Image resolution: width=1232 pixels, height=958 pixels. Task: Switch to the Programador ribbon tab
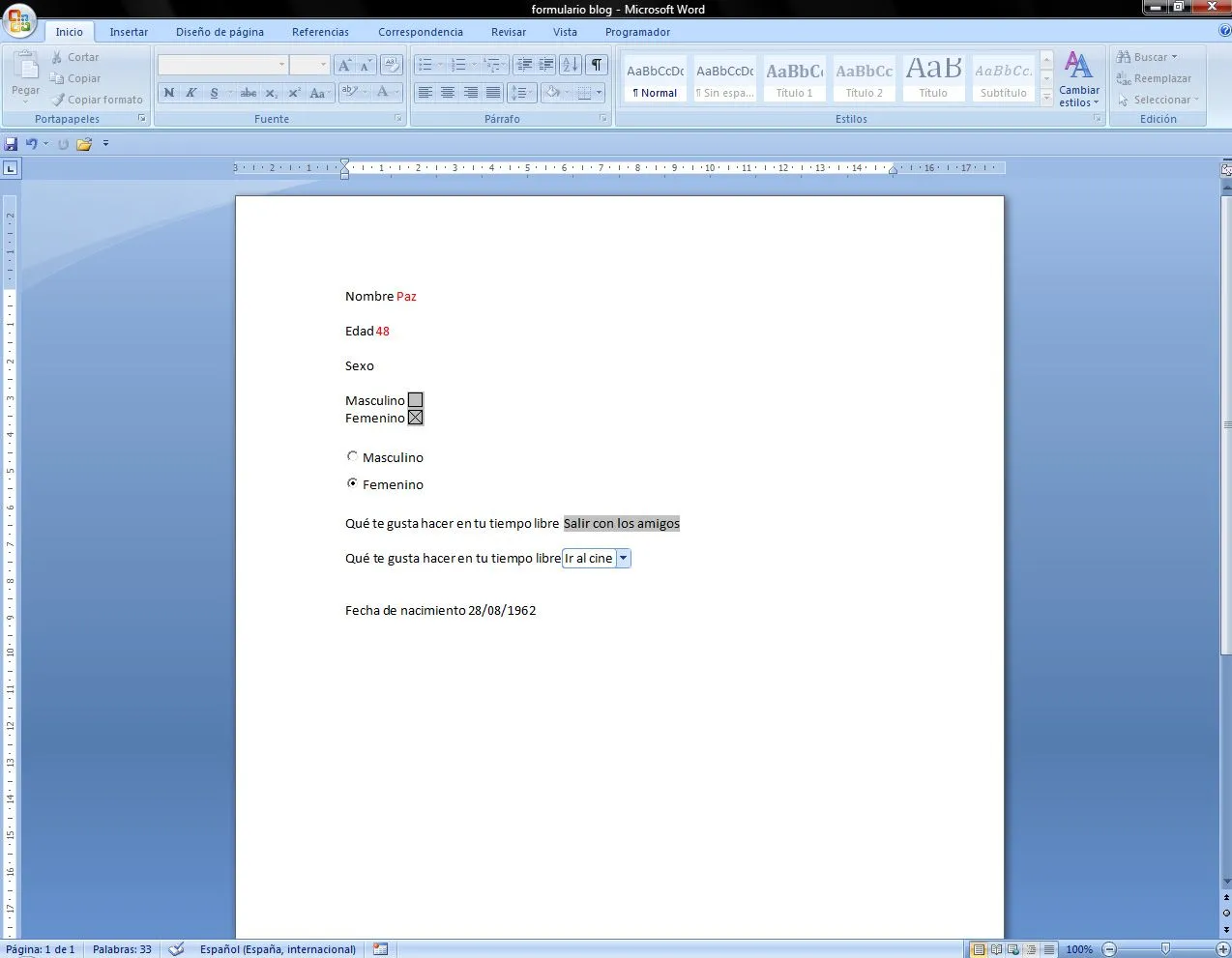click(x=637, y=32)
